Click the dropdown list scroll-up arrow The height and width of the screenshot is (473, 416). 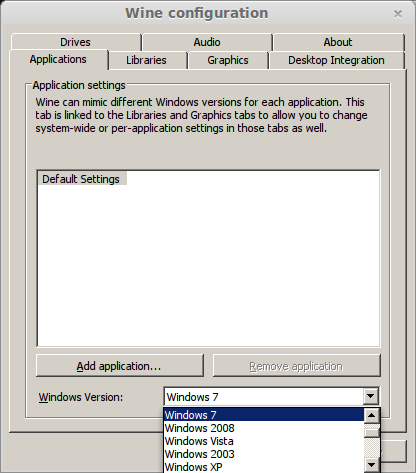(x=371, y=415)
